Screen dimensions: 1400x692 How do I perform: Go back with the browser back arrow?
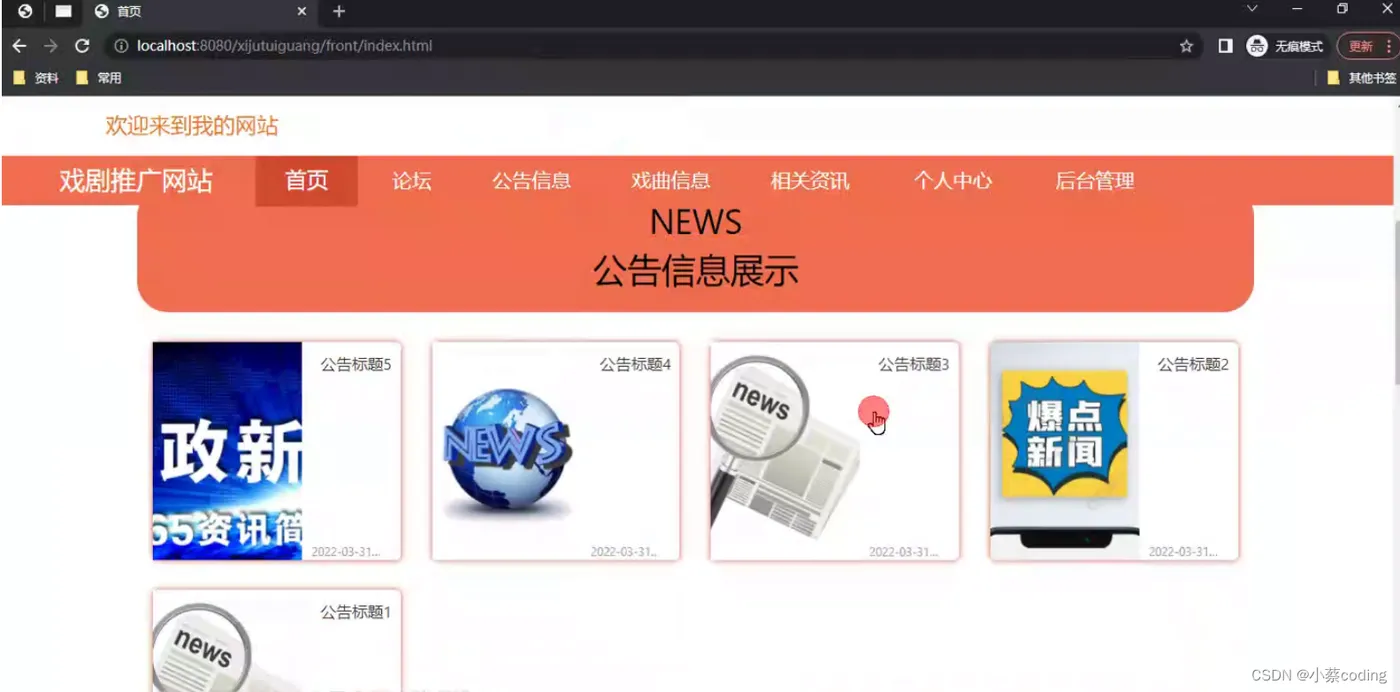[19, 46]
